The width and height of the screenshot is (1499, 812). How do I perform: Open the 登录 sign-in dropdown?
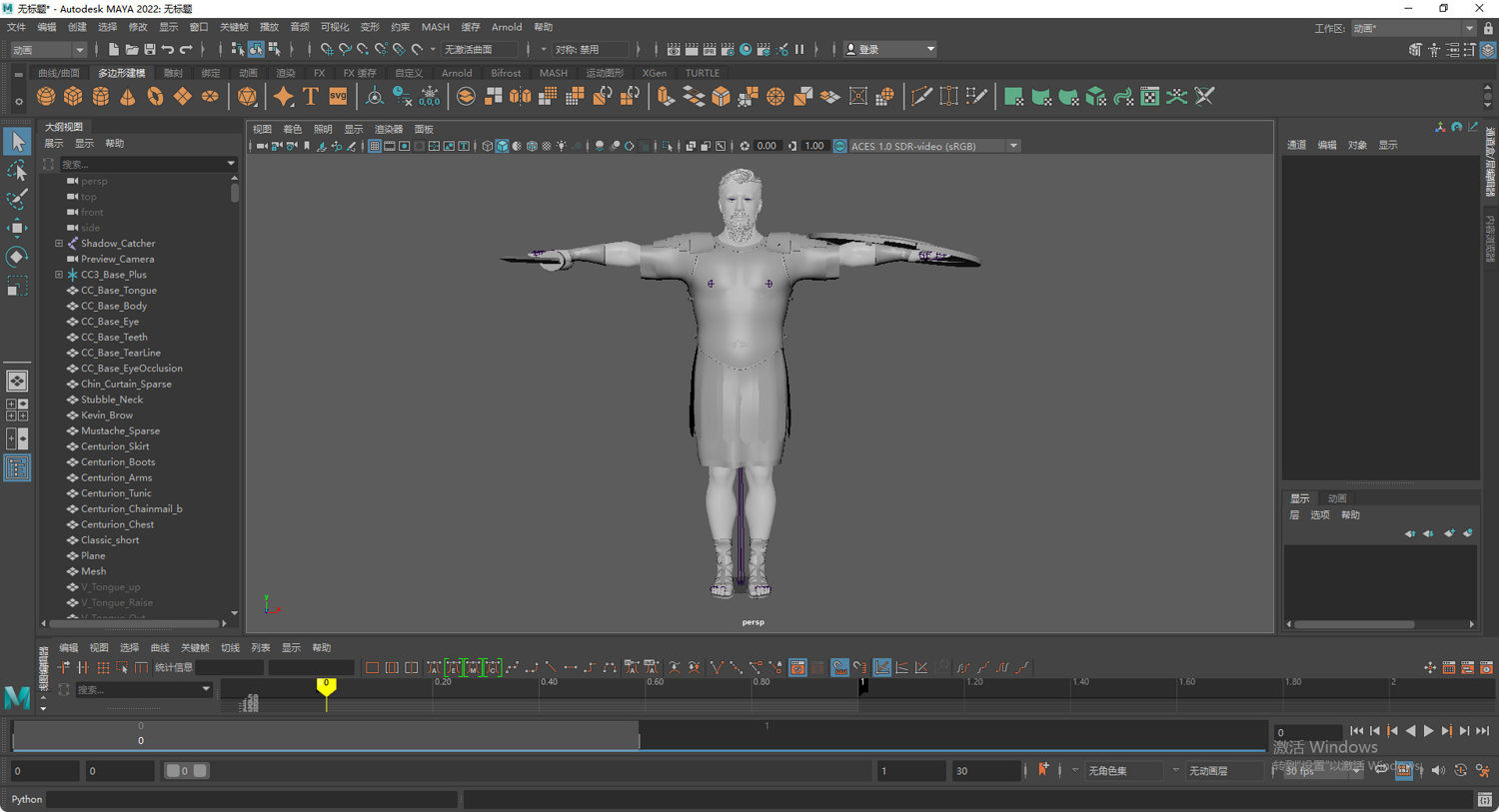890,49
